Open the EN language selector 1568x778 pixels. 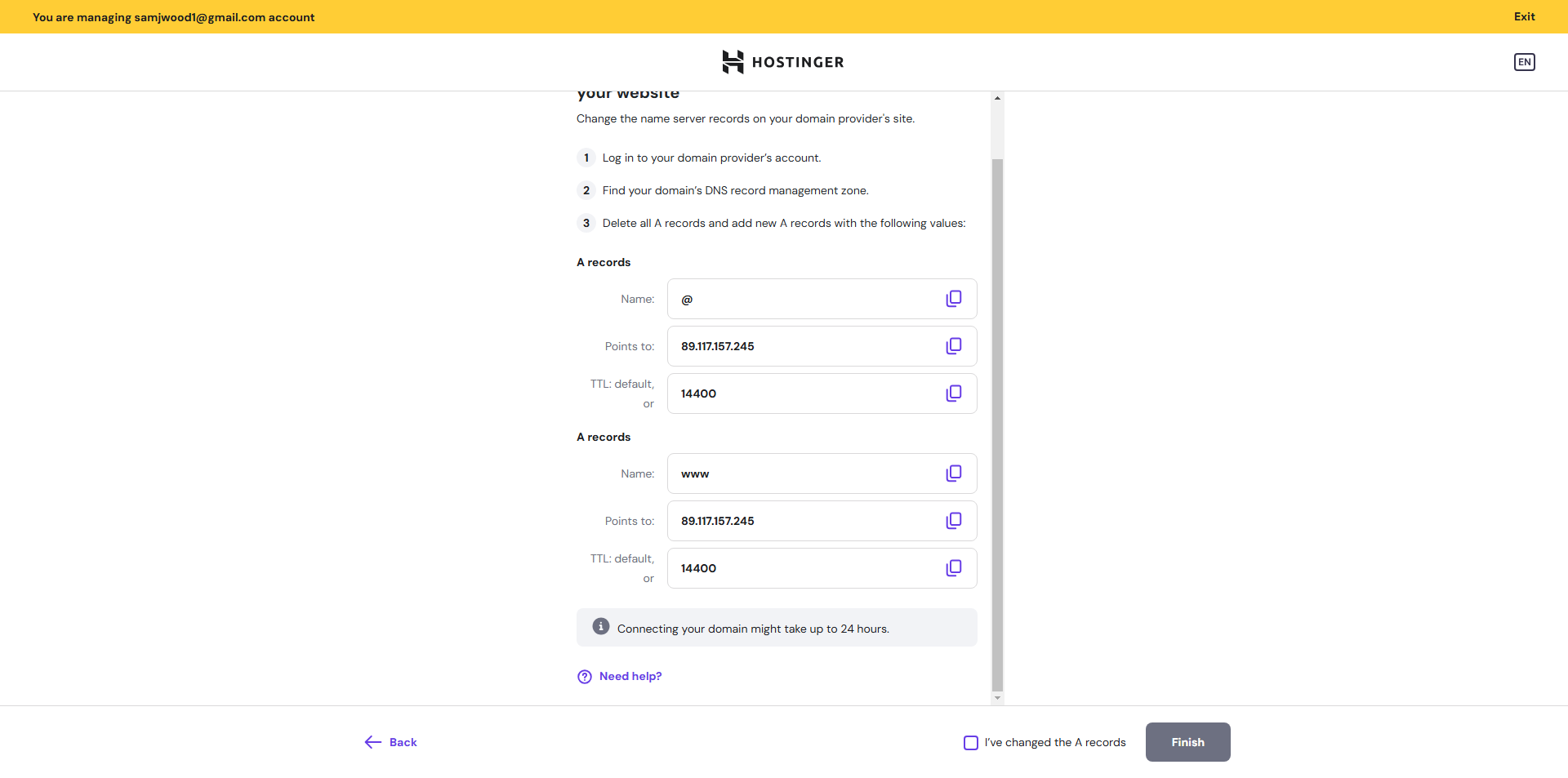1524,62
